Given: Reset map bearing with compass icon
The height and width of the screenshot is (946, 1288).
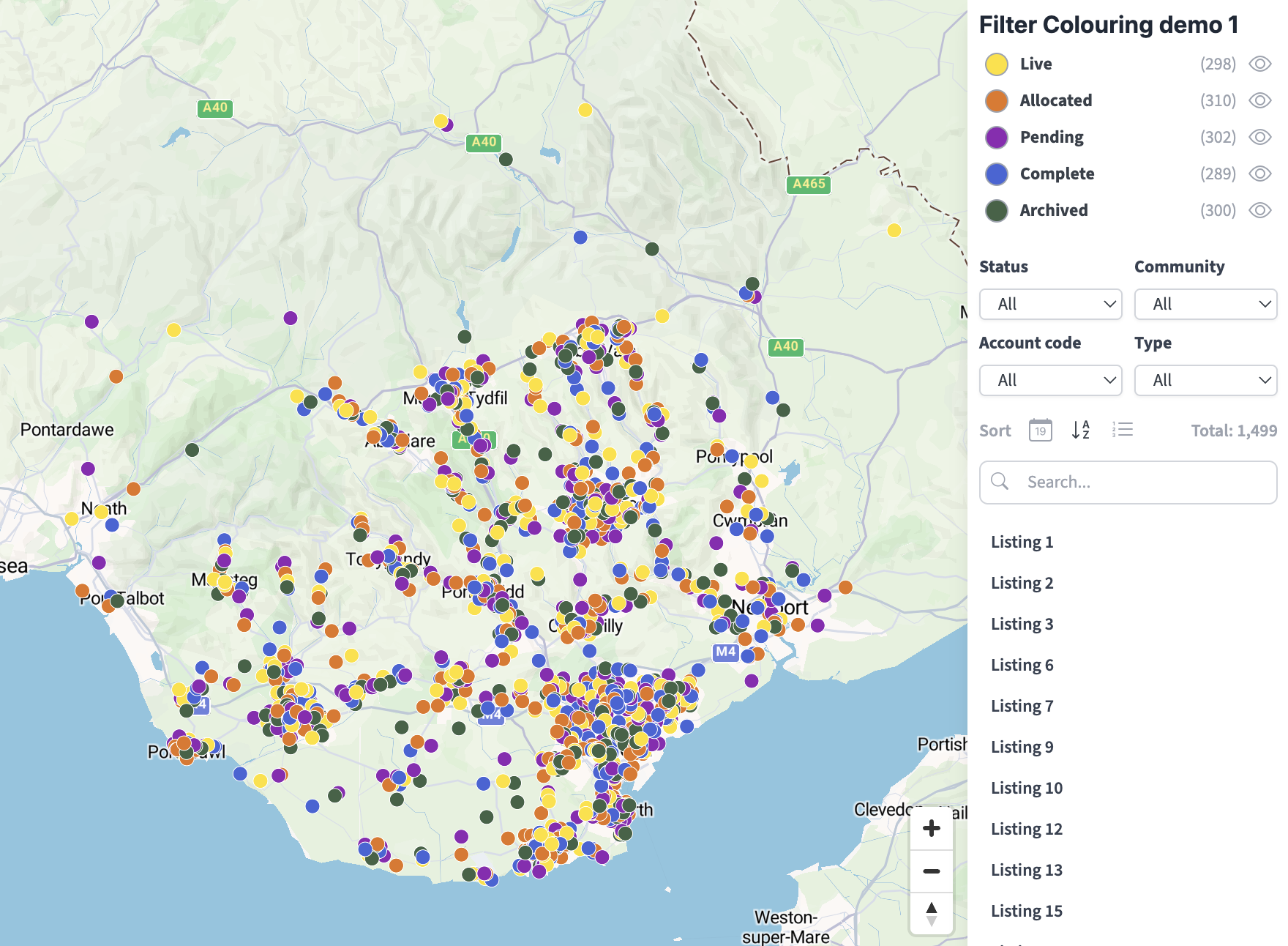Looking at the screenshot, I should click(x=931, y=914).
